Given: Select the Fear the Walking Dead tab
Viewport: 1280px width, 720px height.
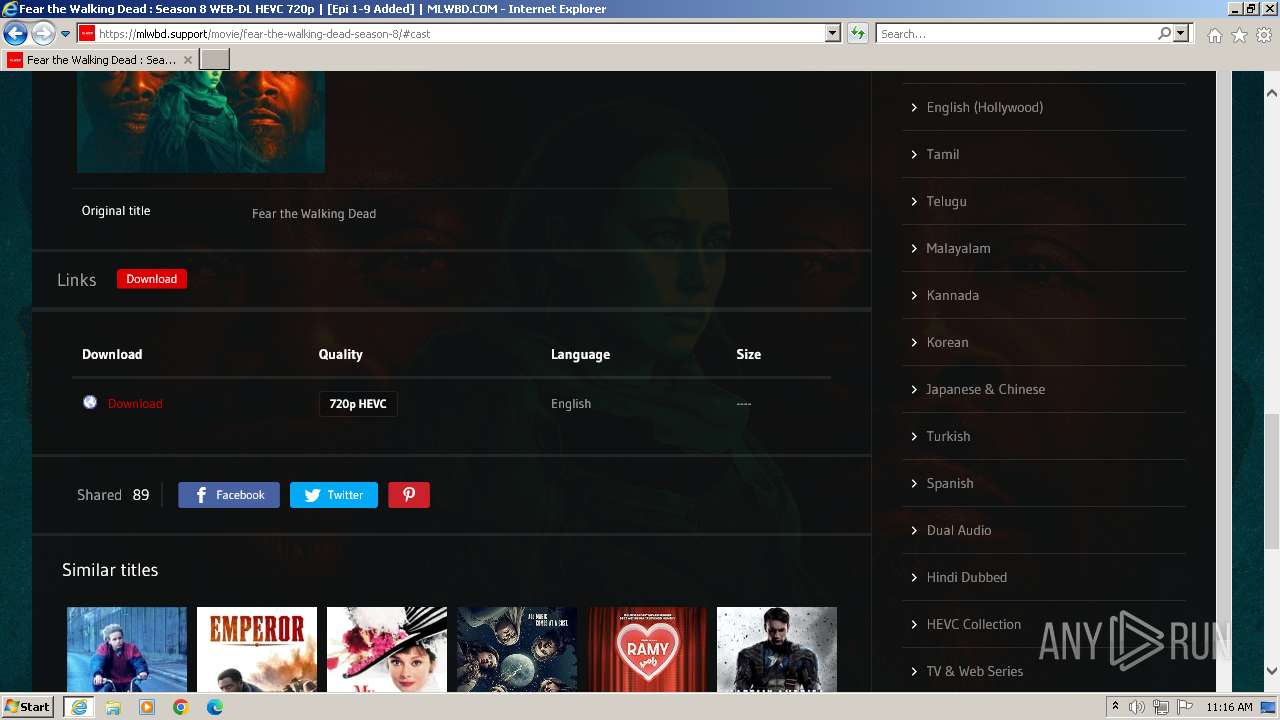Looking at the screenshot, I should tap(100, 60).
